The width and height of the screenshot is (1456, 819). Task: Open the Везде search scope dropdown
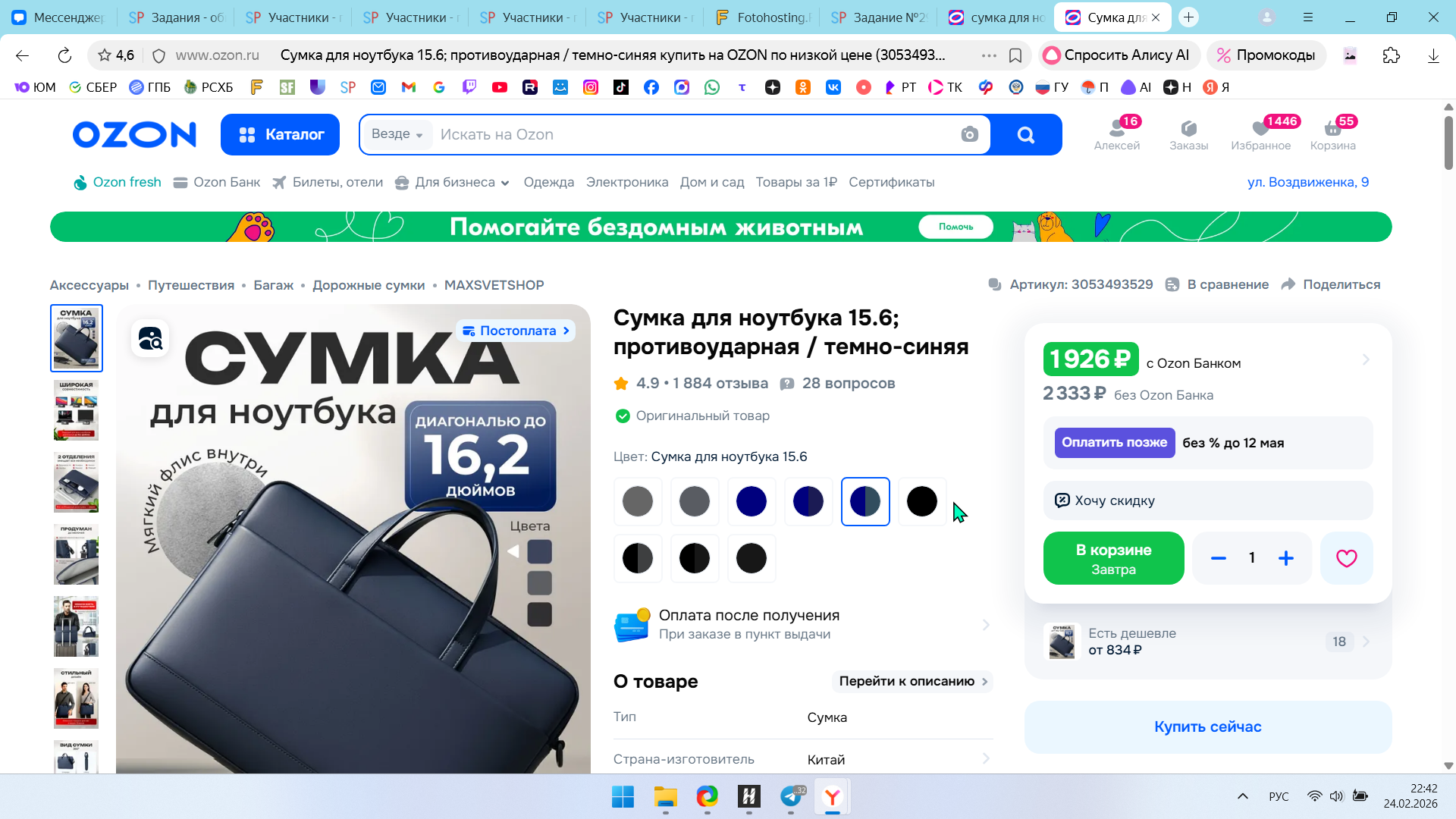pyautogui.click(x=397, y=134)
